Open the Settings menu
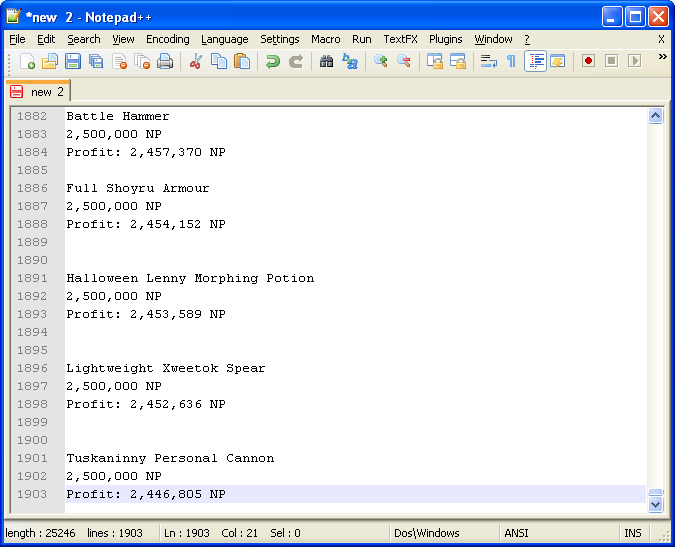The height and width of the screenshot is (547, 675). 280,39
